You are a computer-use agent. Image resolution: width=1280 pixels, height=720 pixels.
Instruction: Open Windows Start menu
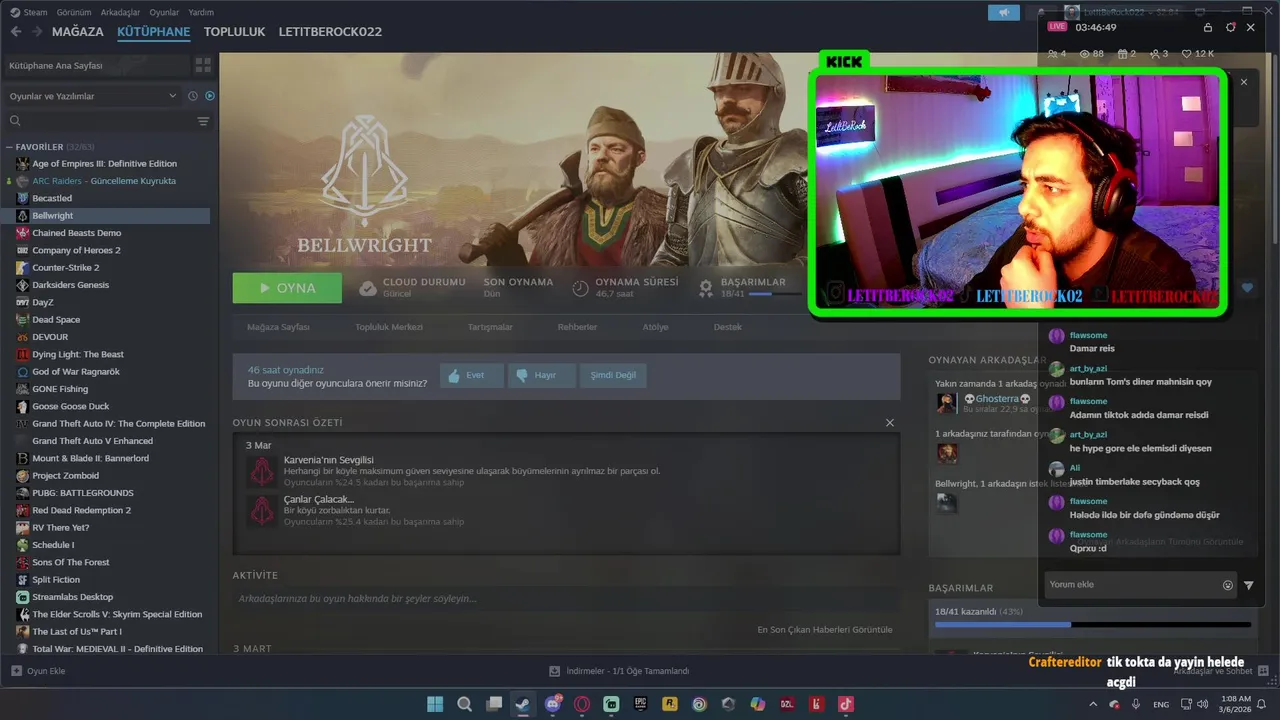[x=435, y=704]
